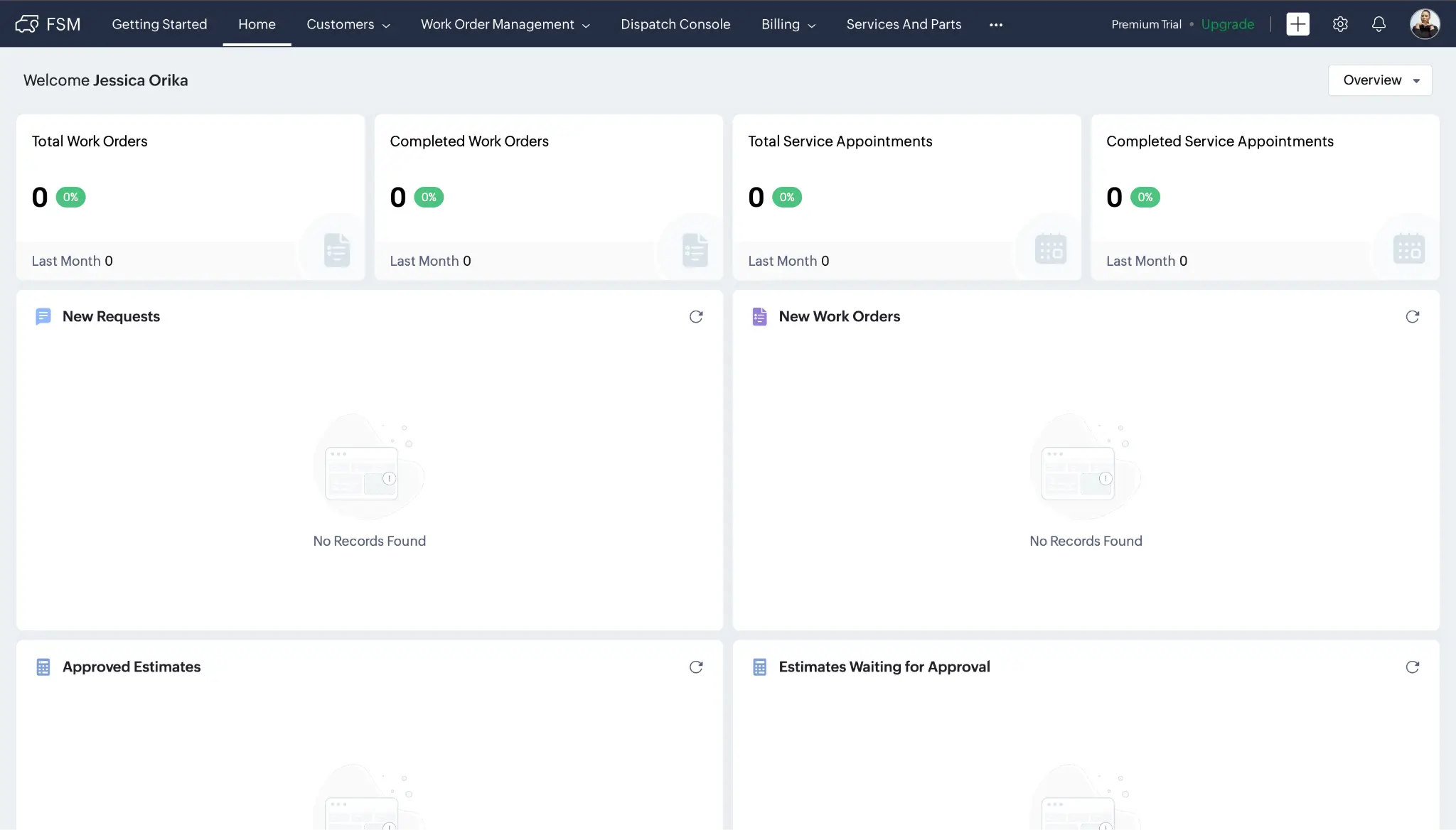Open the user profile avatar

(1425, 24)
